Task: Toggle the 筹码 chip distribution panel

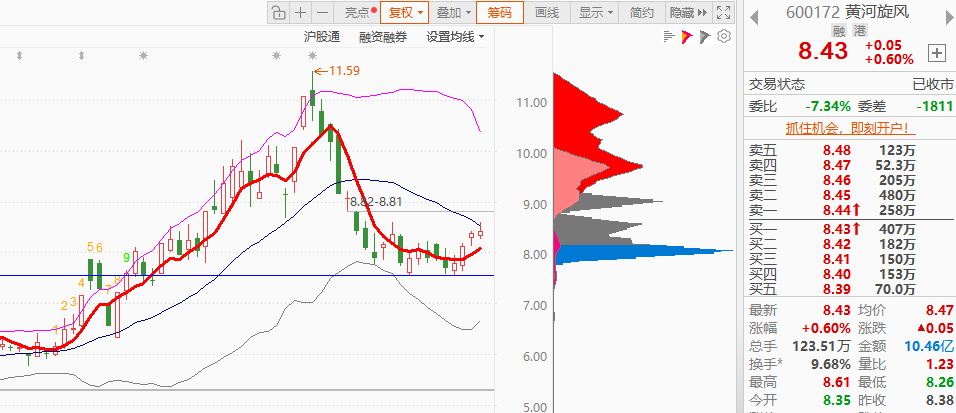Action: point(500,12)
